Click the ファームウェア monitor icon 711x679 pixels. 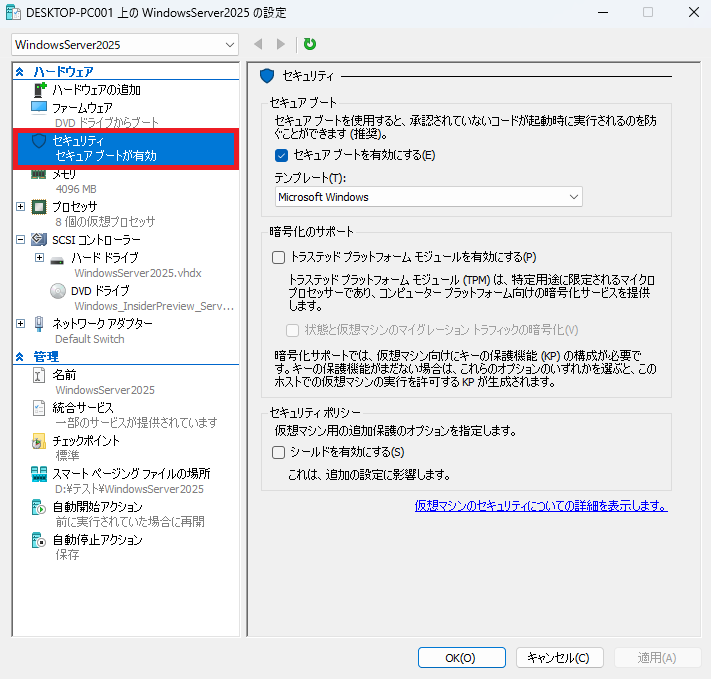(x=39, y=107)
